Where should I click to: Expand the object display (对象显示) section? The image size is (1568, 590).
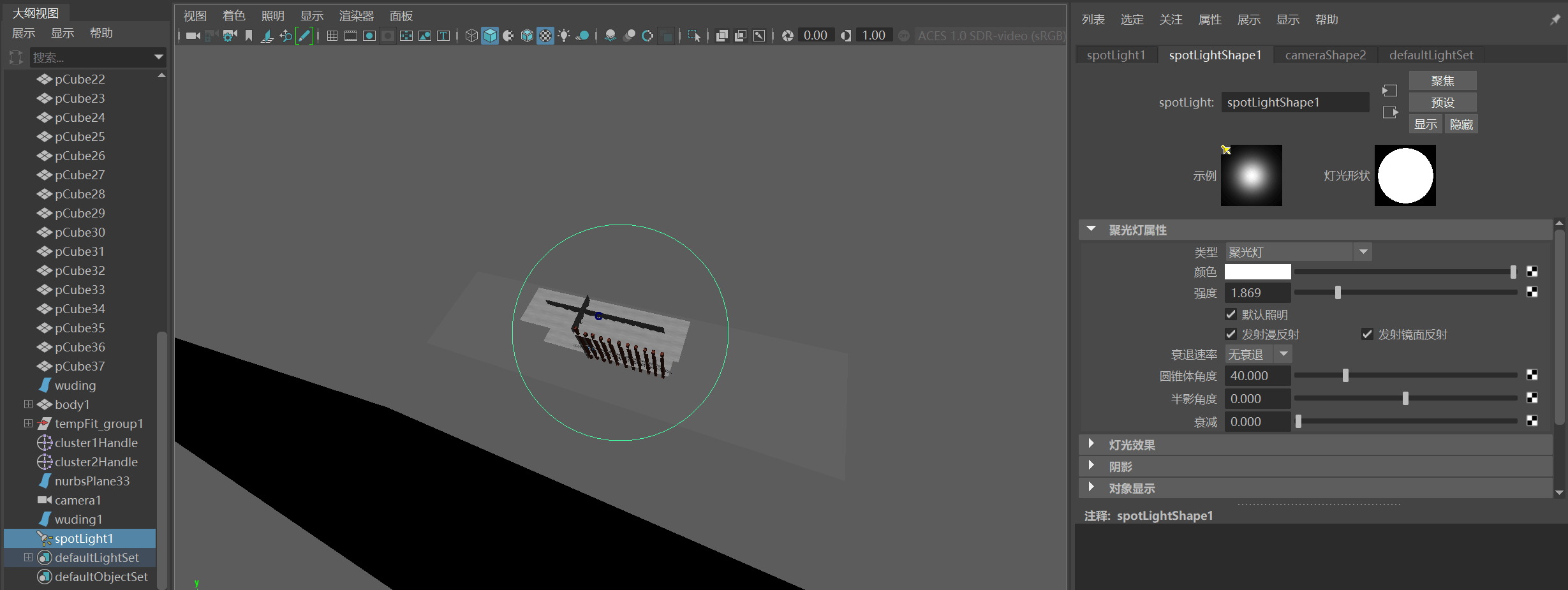[x=1091, y=487]
